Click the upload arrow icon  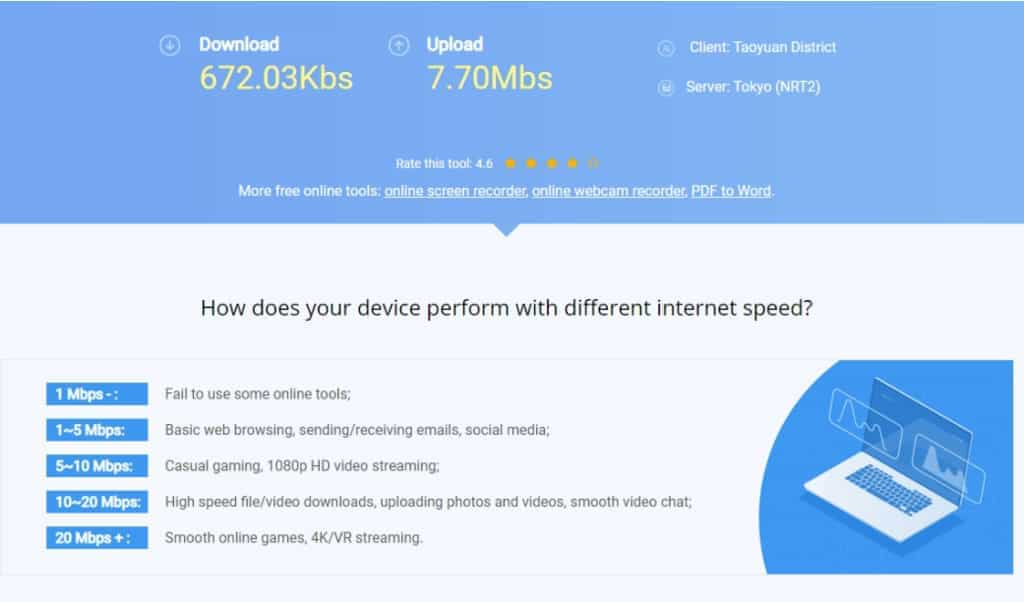click(x=398, y=45)
